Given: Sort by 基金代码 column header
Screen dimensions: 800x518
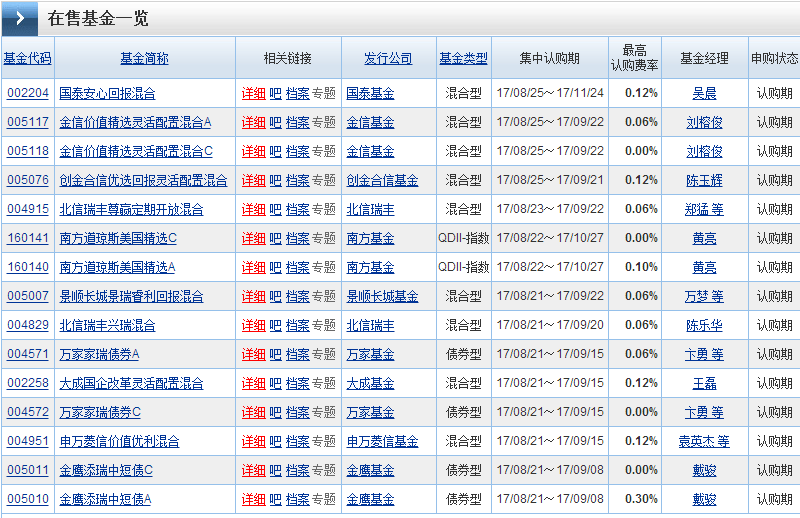Looking at the screenshot, I should [28, 58].
